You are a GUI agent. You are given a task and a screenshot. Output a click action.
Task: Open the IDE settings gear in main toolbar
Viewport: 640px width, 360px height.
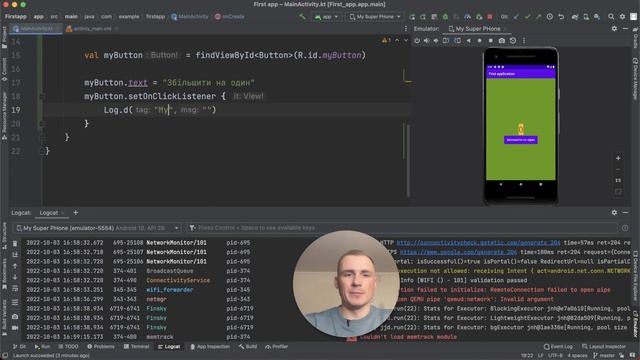[622, 17]
